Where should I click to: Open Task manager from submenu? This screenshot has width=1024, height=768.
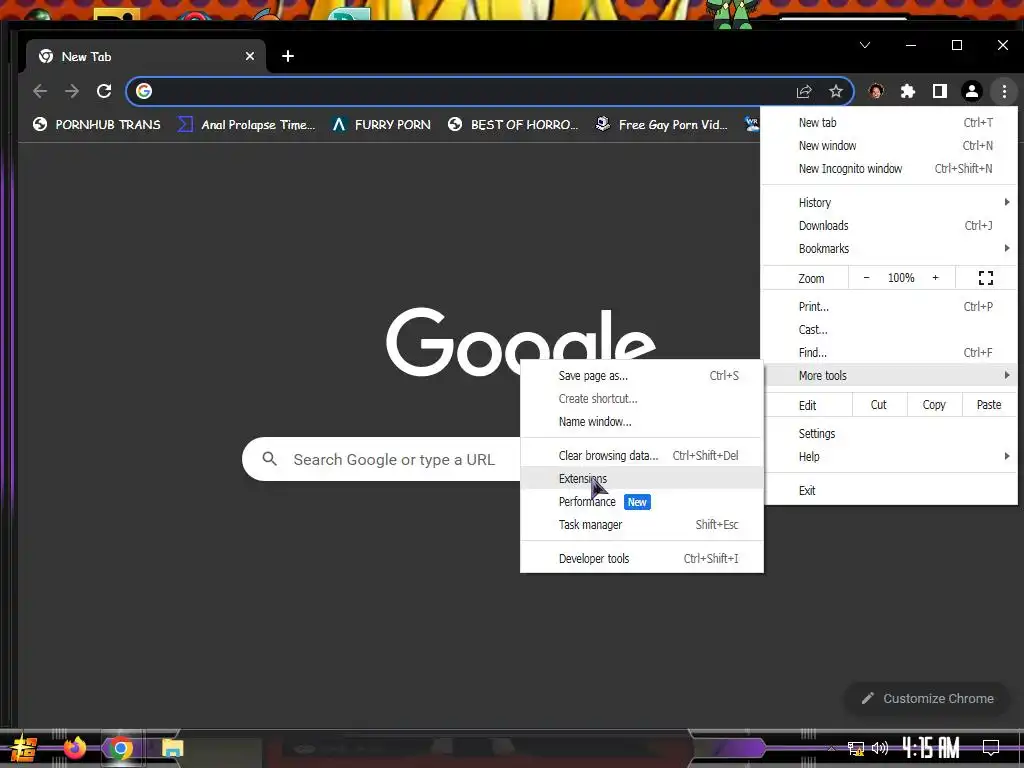pyautogui.click(x=642, y=524)
